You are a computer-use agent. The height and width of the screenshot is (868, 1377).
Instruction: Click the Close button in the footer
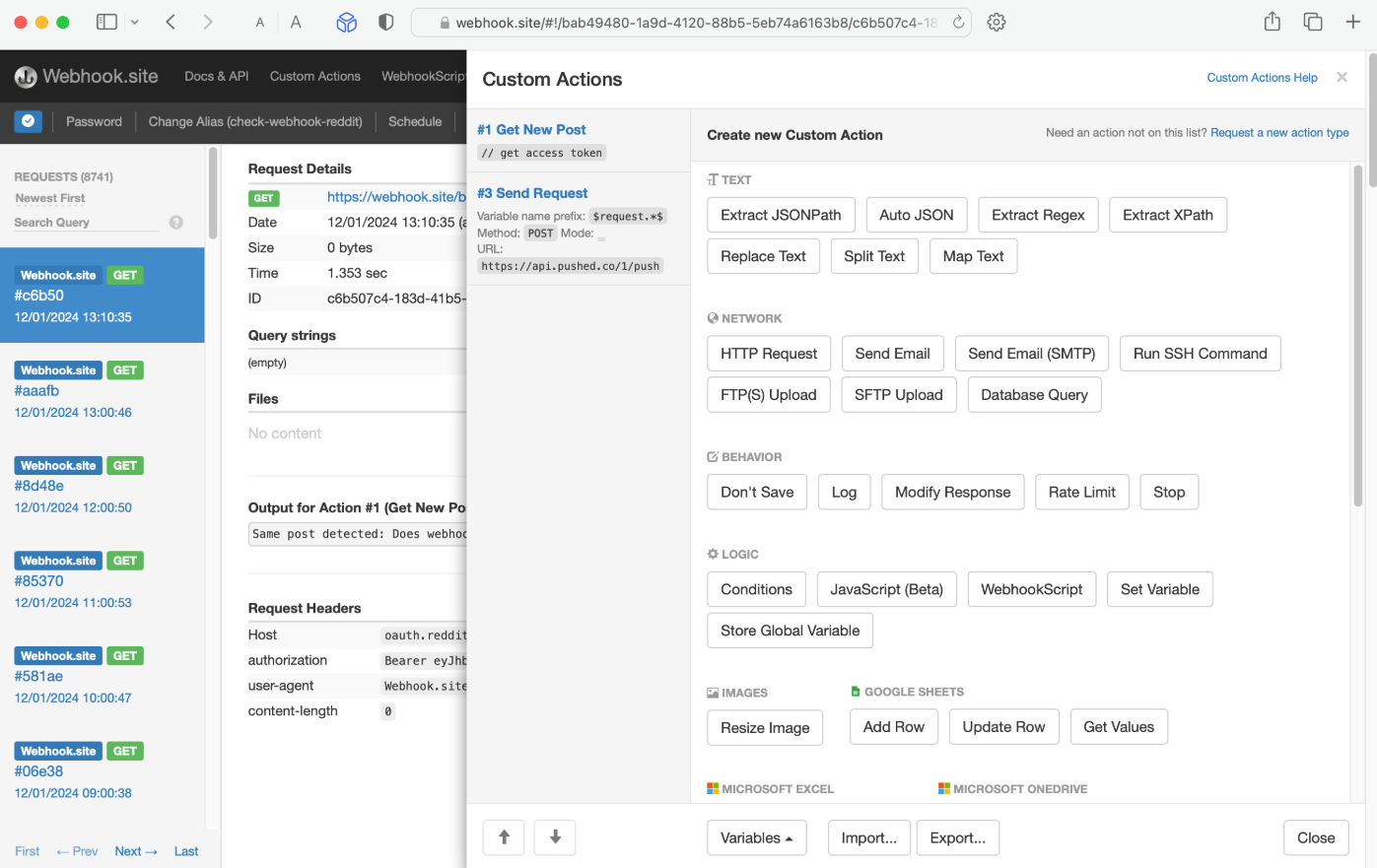pyautogui.click(x=1316, y=838)
